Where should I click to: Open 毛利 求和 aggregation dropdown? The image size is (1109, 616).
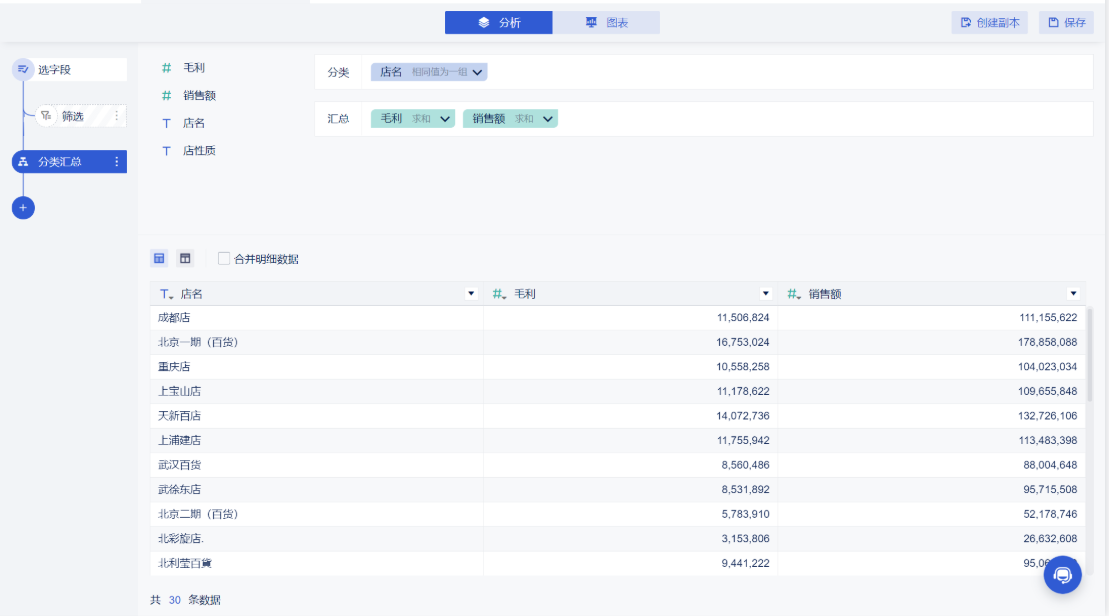(x=445, y=119)
